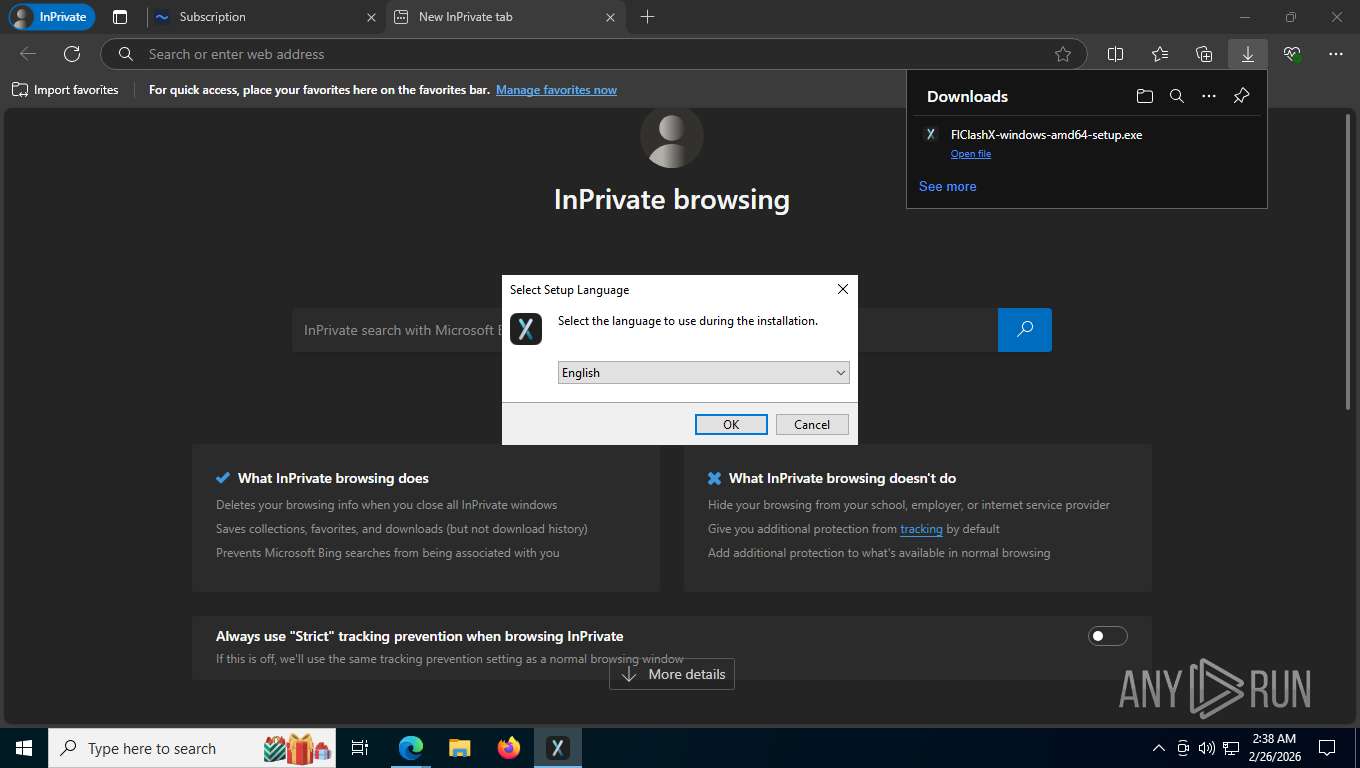Select FlClashX installer taskbar icon
The width and height of the screenshot is (1360, 768).
point(557,748)
